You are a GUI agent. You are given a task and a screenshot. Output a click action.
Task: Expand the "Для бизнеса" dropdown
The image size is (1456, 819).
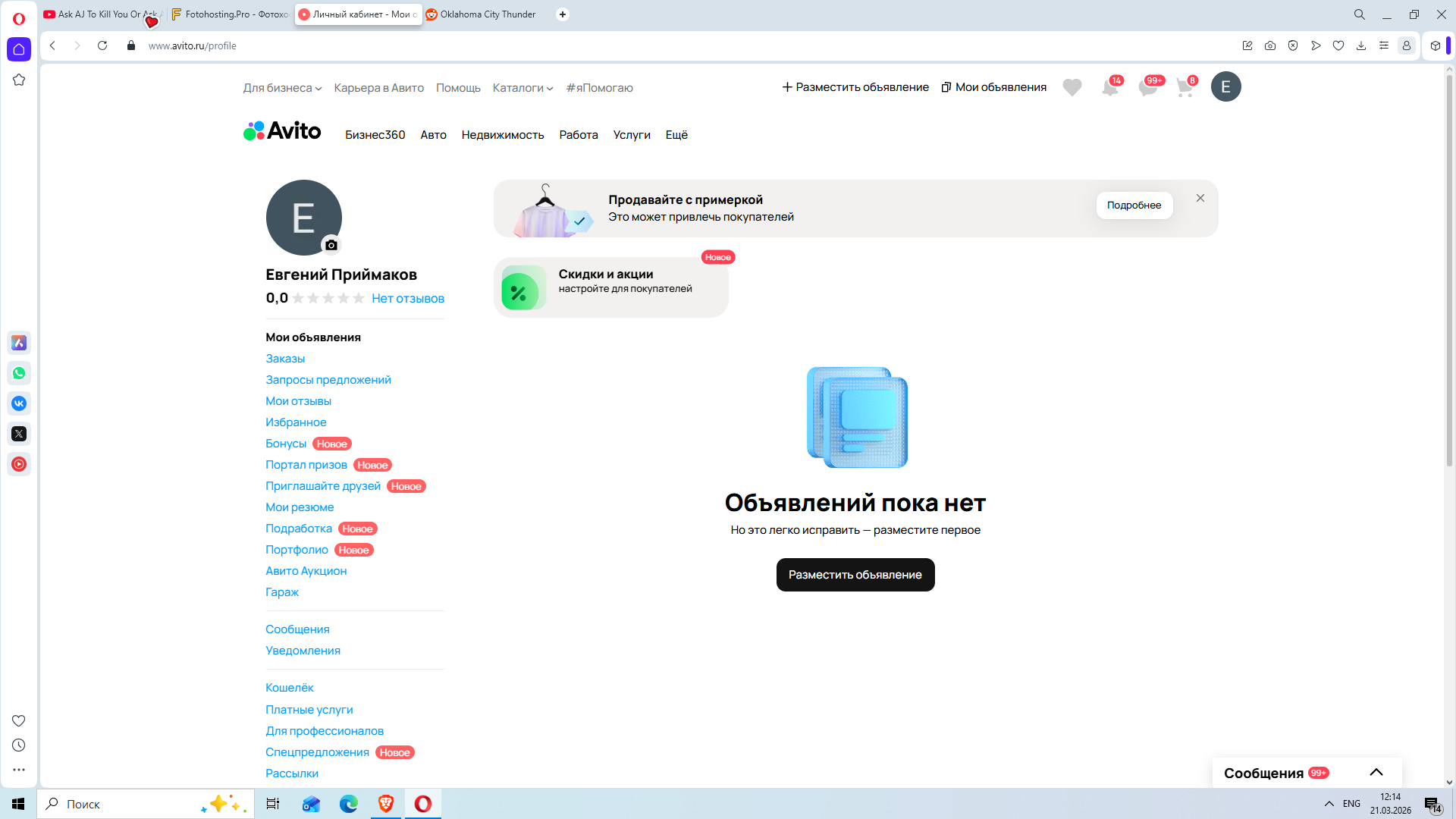pos(282,88)
